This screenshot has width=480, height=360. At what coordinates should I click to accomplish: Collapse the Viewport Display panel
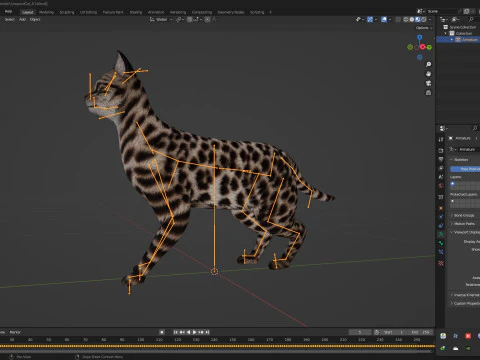point(465,232)
